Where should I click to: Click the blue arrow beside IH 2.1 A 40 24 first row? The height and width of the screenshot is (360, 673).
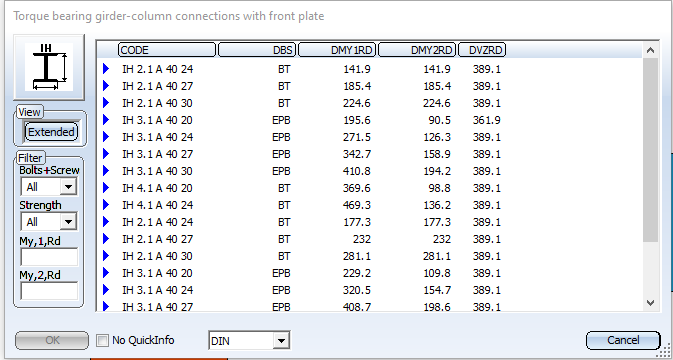pos(106,69)
